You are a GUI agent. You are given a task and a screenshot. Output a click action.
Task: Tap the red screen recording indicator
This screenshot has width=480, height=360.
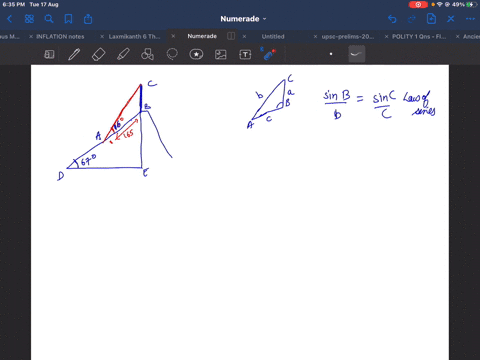pos(418,5)
